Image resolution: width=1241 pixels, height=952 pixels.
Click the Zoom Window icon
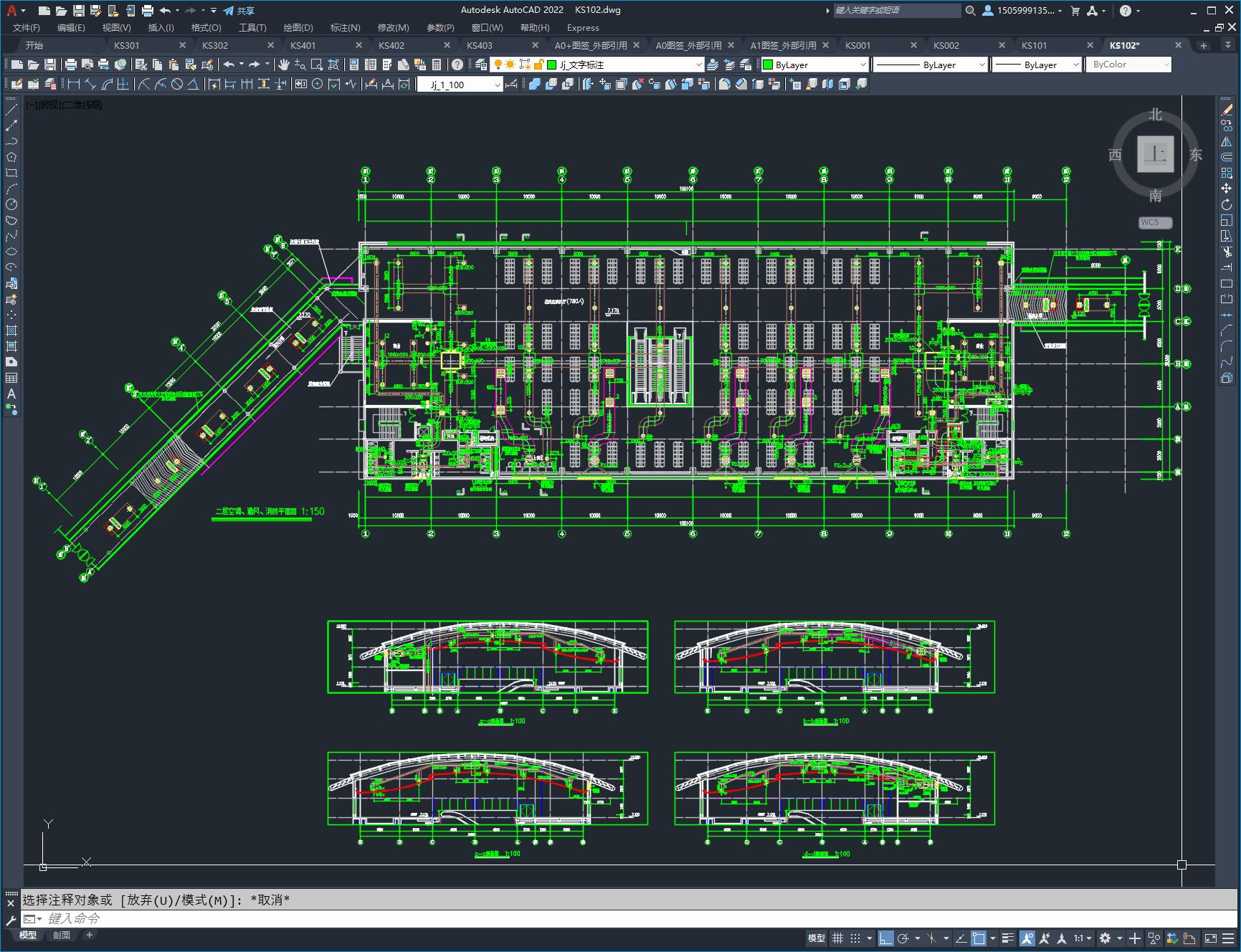tap(316, 65)
